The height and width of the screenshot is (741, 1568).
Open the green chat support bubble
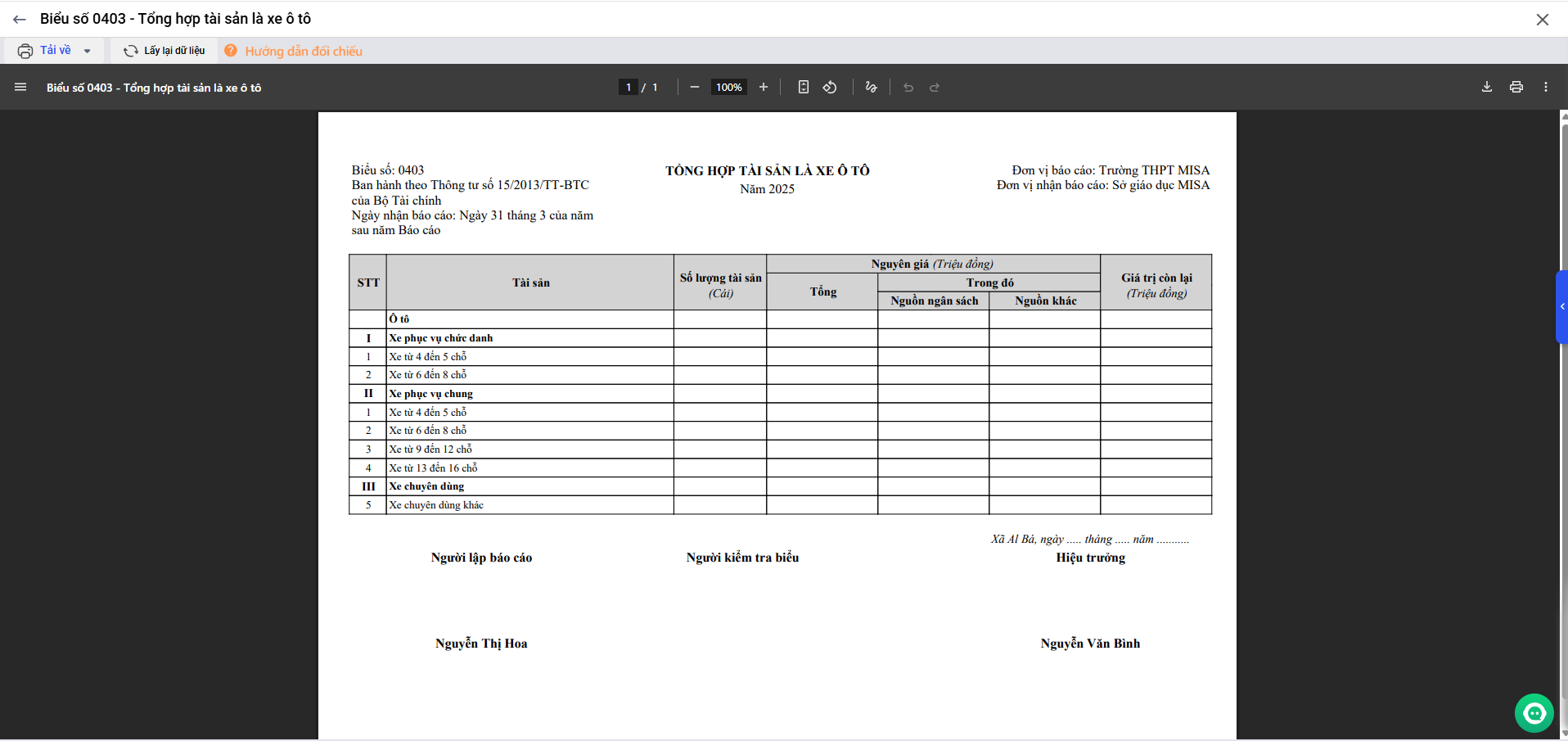click(1534, 713)
